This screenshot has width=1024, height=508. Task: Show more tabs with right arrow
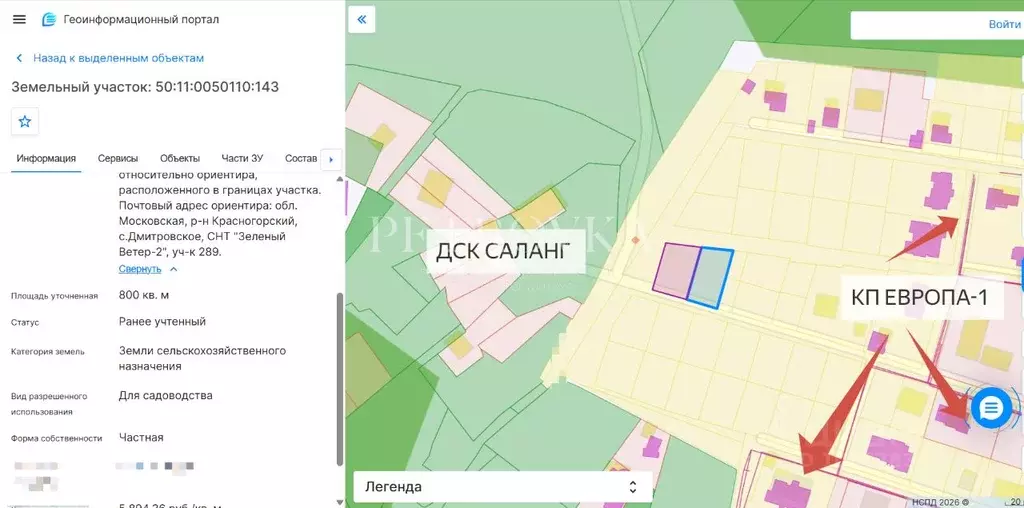[x=331, y=159]
